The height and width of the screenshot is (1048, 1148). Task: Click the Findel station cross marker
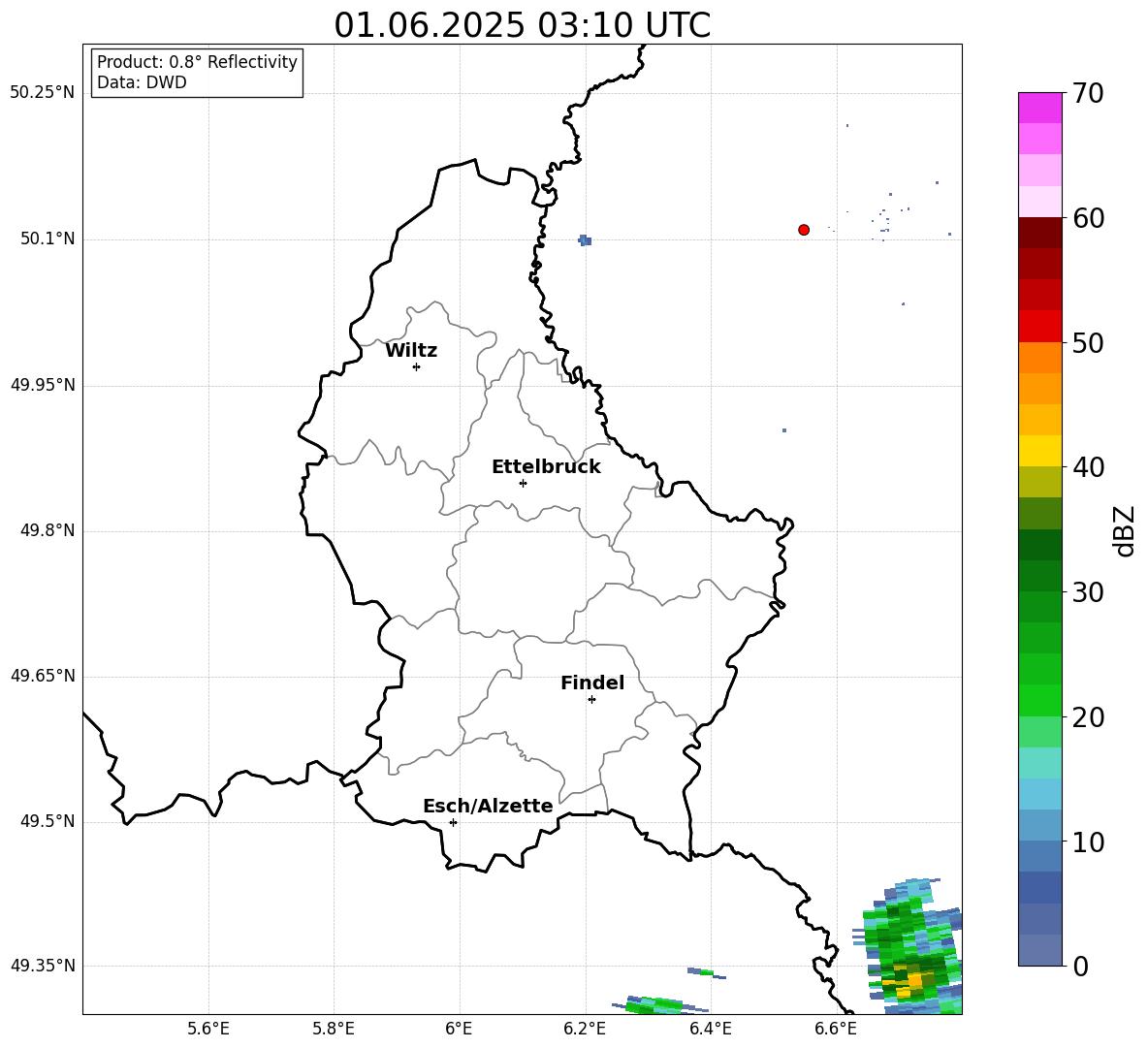(591, 699)
